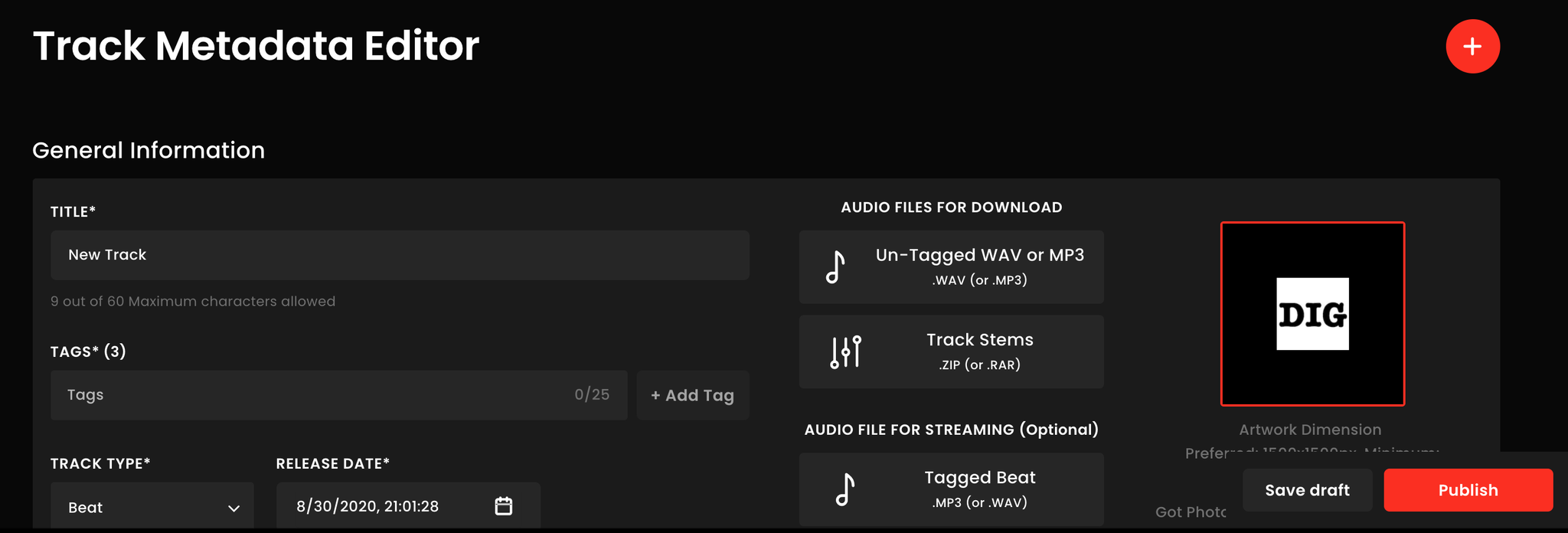Publish the track with the red button
Viewport: 1568px width, 533px height.
(x=1468, y=490)
